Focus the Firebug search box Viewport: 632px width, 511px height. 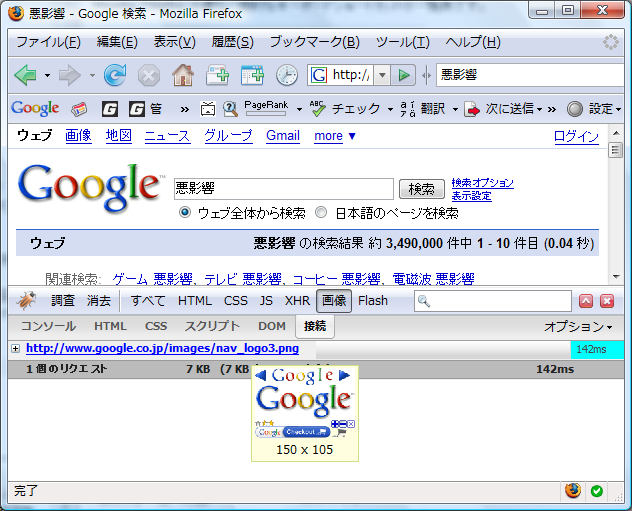tap(493, 301)
